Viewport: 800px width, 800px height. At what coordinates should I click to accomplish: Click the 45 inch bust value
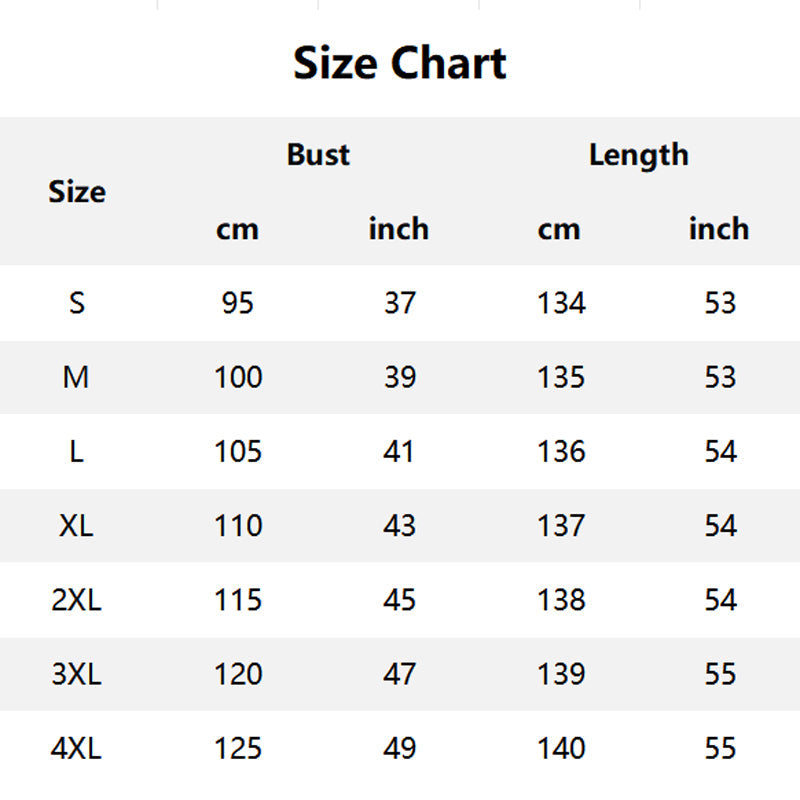tap(399, 599)
